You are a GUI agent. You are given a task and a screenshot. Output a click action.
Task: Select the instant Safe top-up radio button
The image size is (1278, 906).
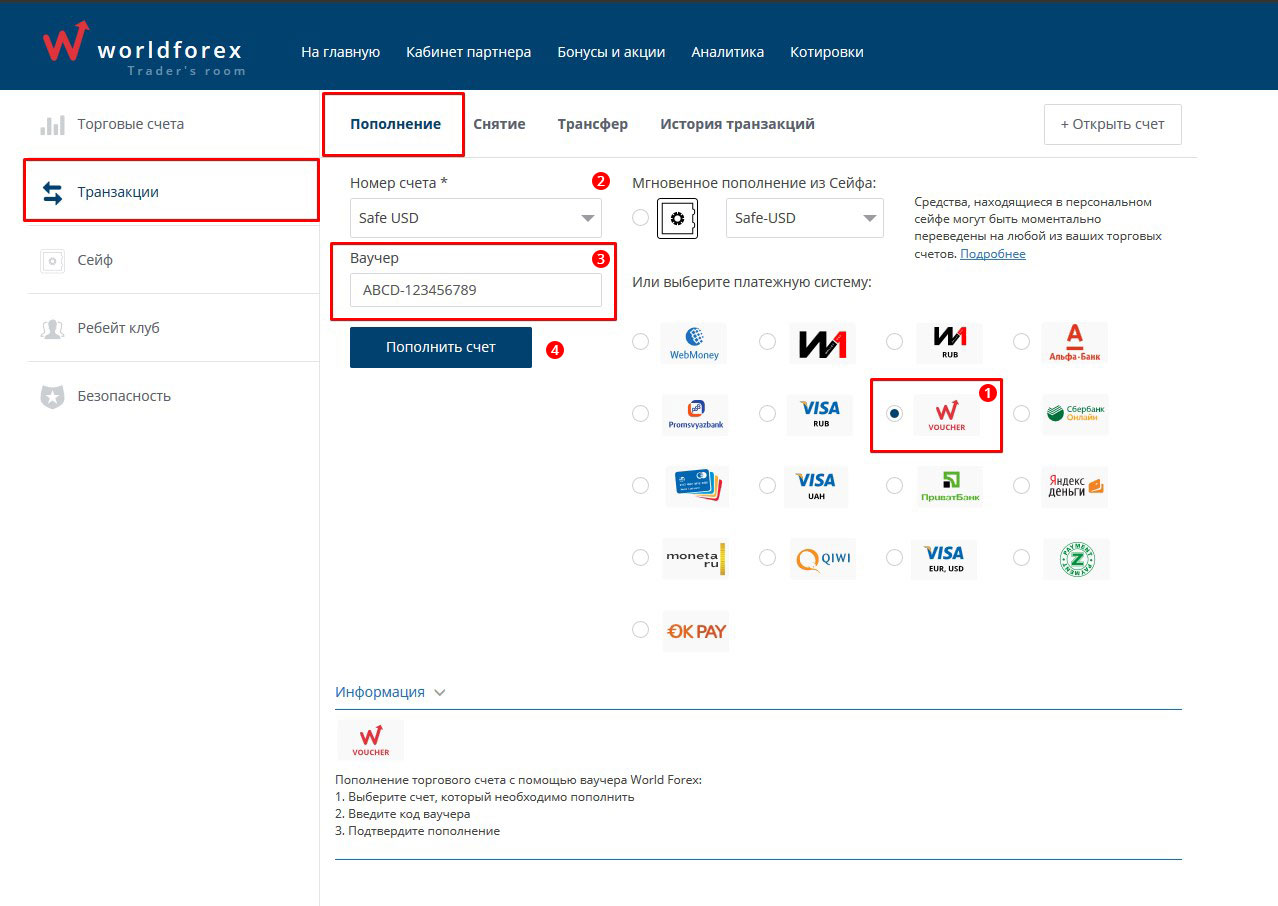[x=640, y=218]
